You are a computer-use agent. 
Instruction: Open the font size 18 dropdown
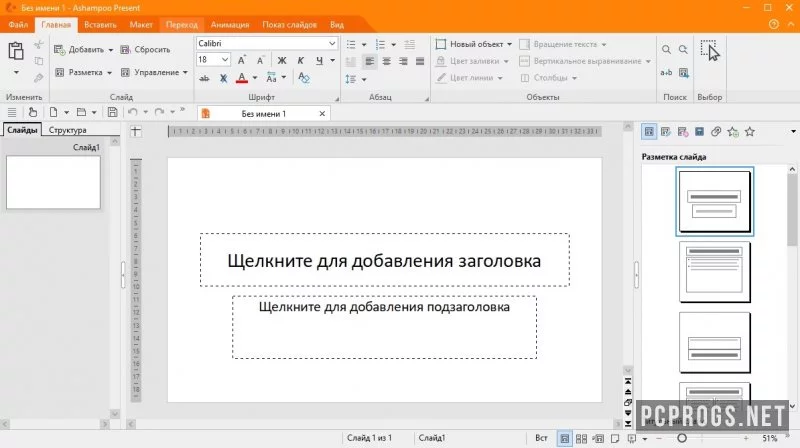(x=224, y=60)
